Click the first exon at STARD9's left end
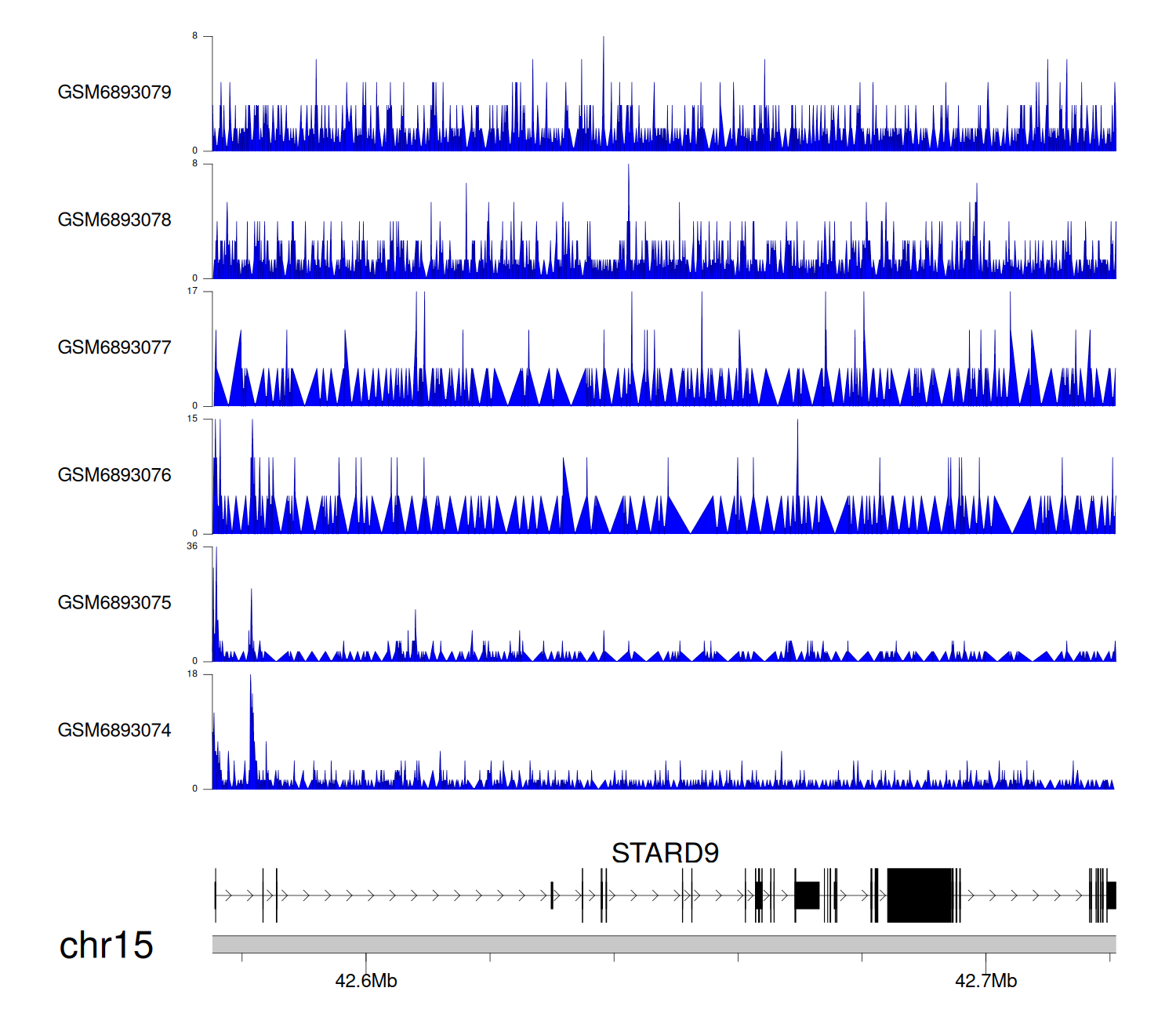1176x1035 pixels. tap(216, 895)
